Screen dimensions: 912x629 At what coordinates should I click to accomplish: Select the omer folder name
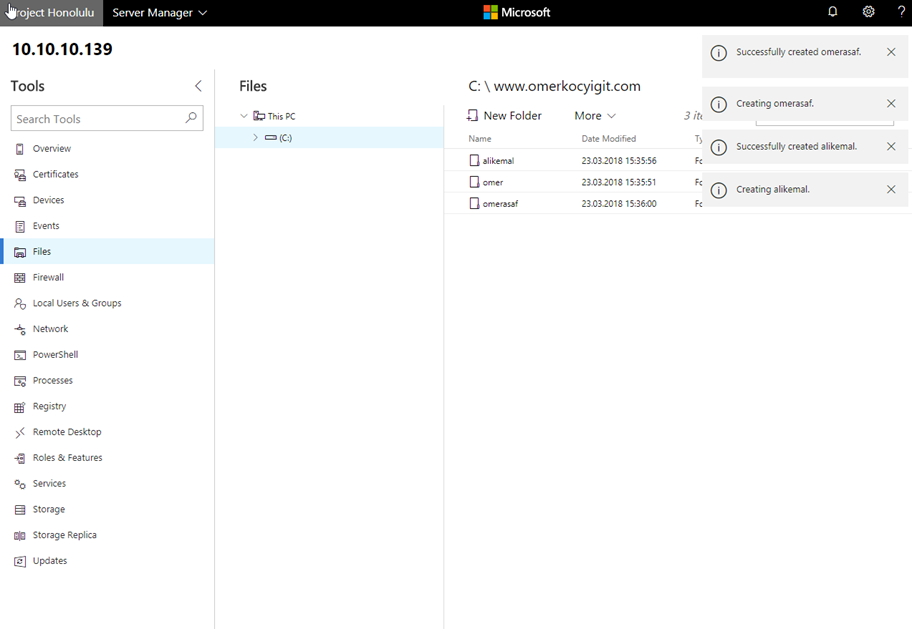click(x=493, y=182)
